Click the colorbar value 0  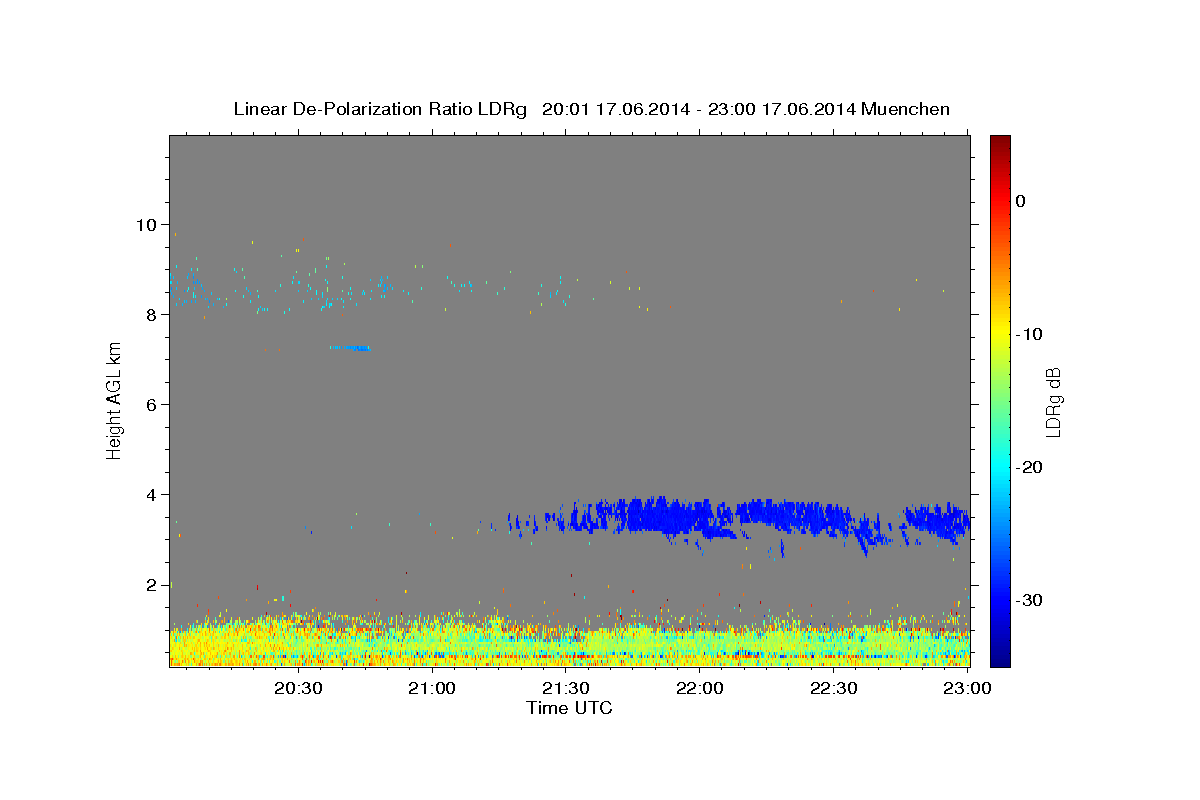(1021, 201)
